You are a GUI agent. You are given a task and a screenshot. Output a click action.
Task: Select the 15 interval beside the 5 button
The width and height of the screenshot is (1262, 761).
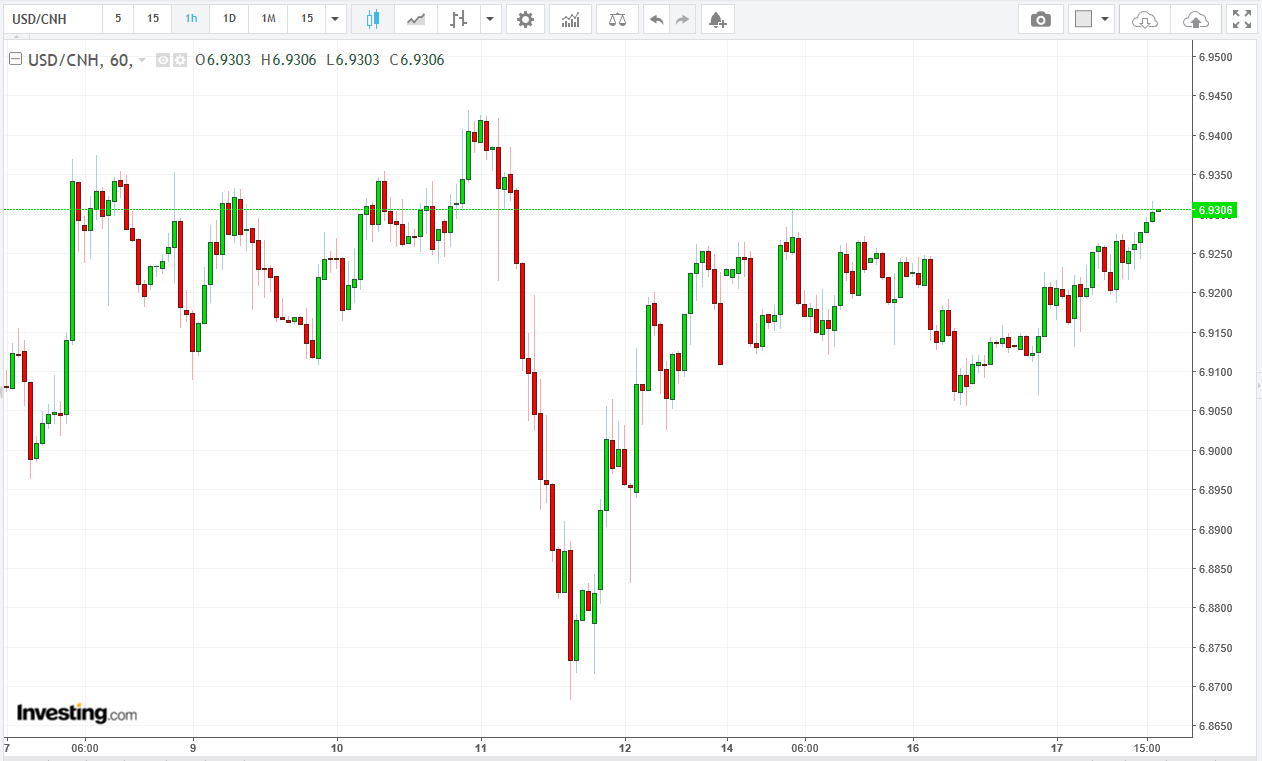point(153,19)
